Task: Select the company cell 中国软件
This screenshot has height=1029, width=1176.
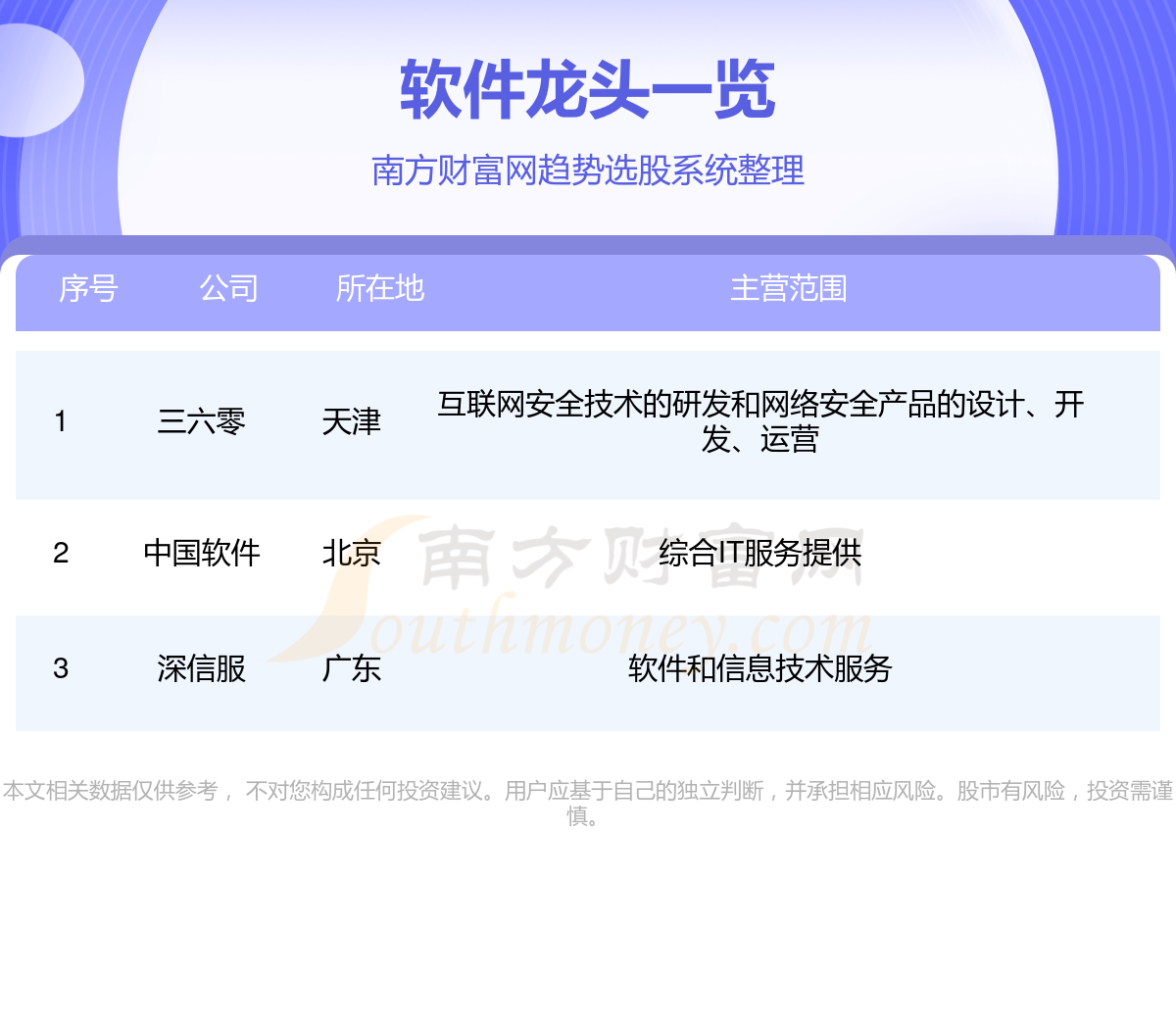Action: [x=202, y=553]
